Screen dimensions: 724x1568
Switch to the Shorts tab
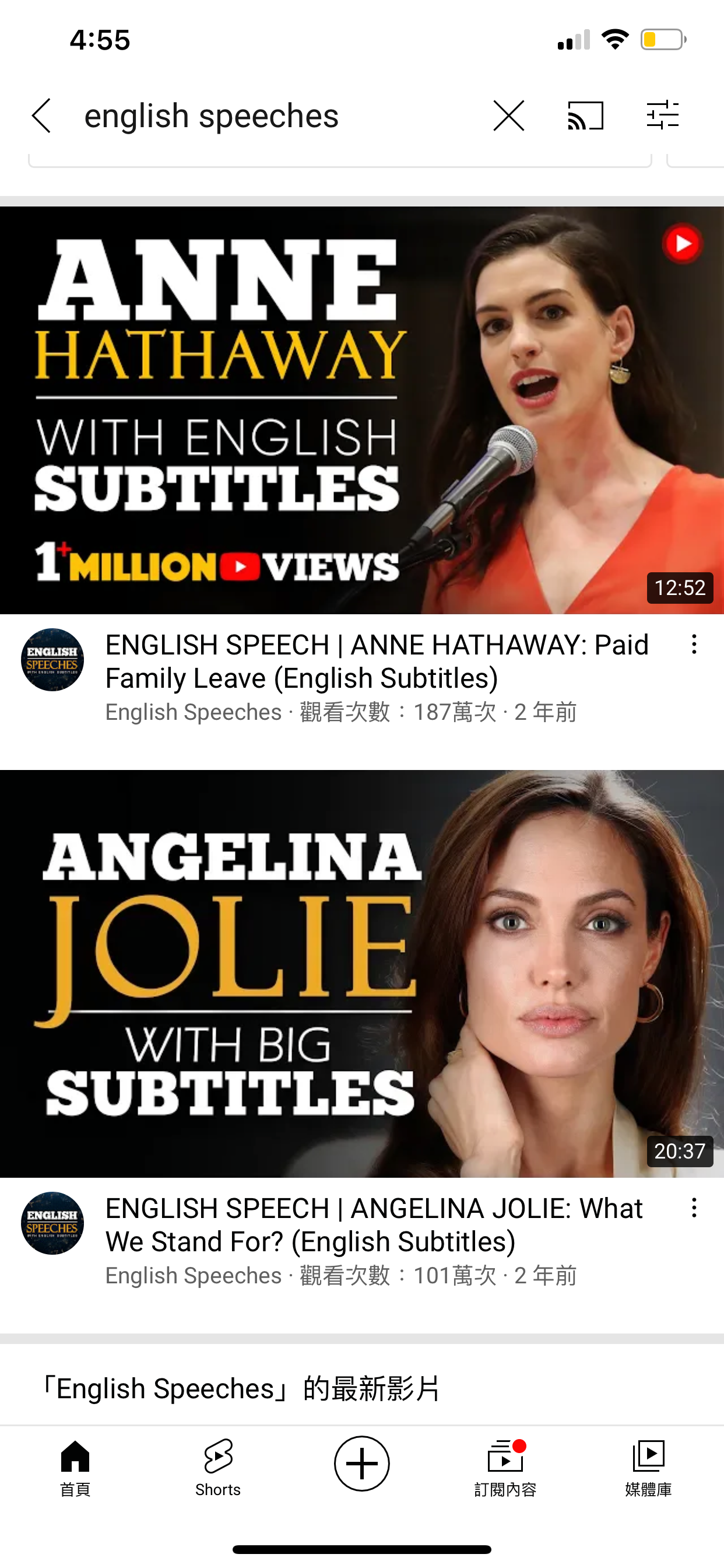point(218,1468)
